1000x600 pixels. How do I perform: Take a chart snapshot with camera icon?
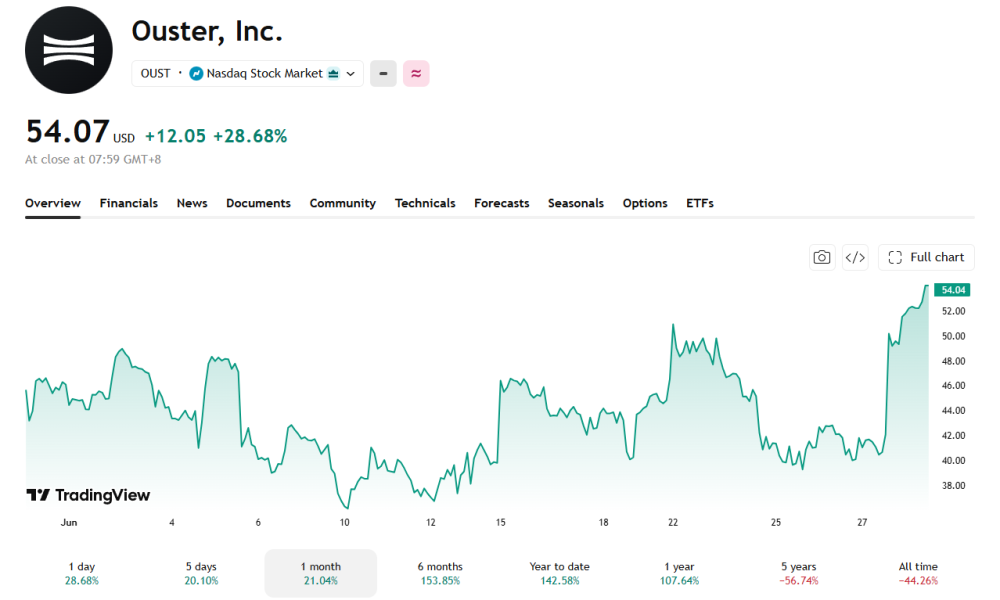(x=822, y=257)
